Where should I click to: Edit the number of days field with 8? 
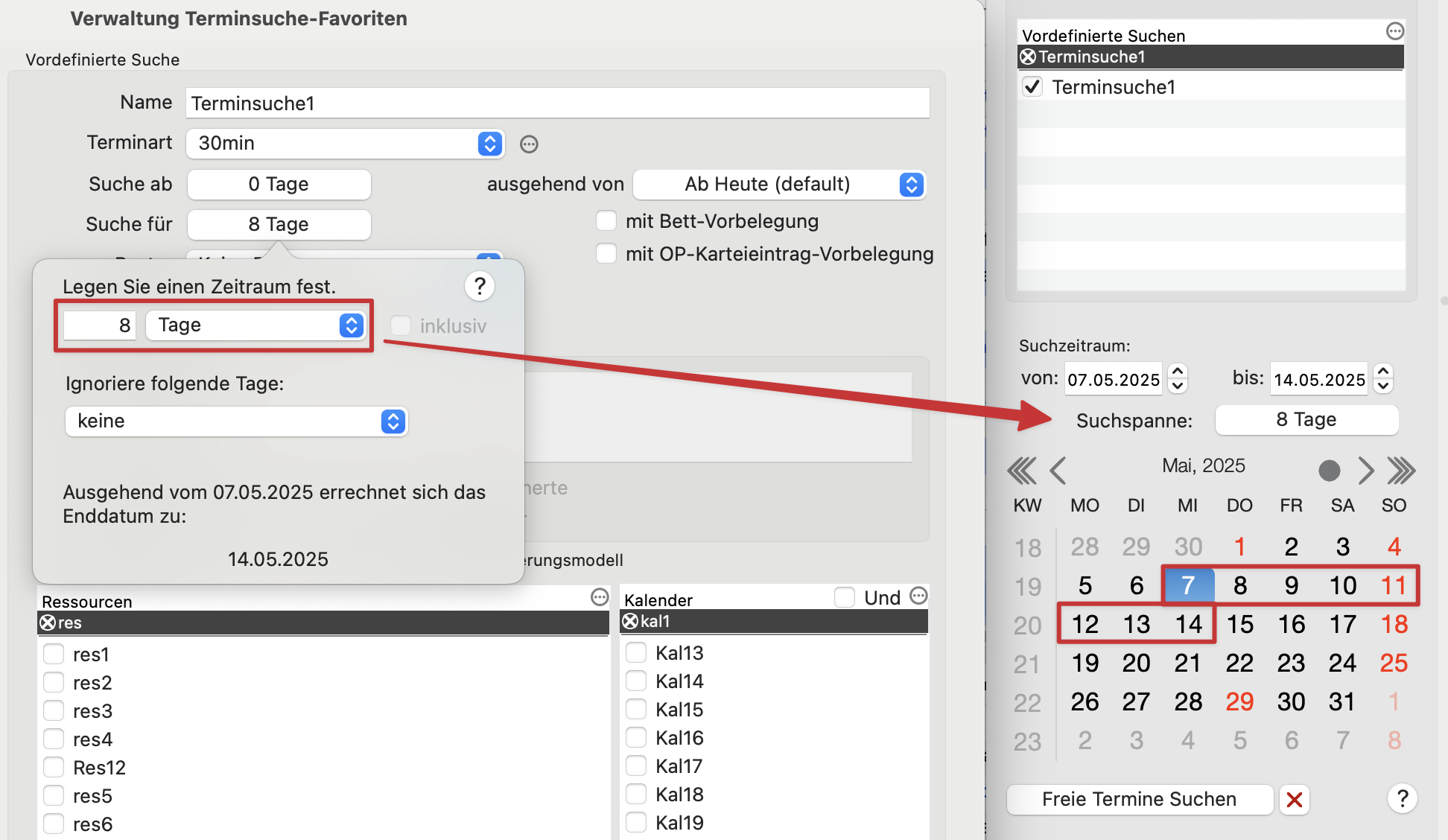(x=100, y=325)
